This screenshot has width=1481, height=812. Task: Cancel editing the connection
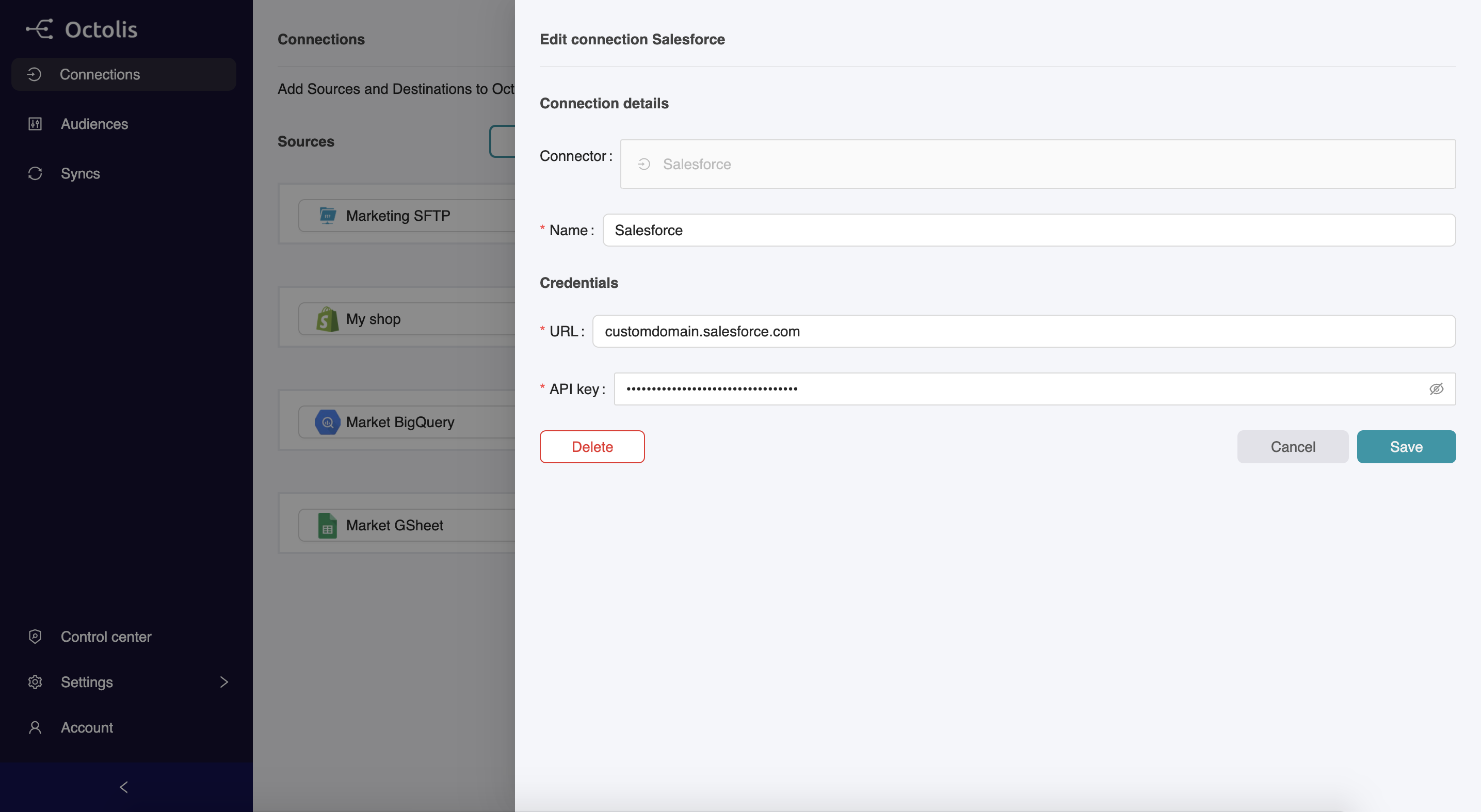[1293, 447]
